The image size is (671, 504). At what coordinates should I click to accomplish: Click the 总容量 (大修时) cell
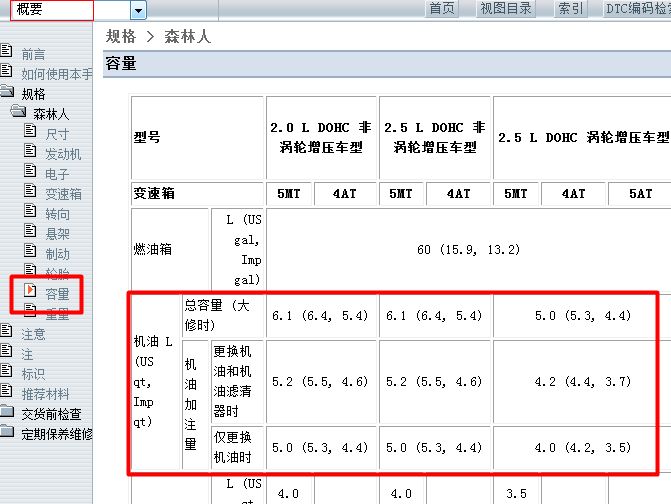click(x=223, y=316)
